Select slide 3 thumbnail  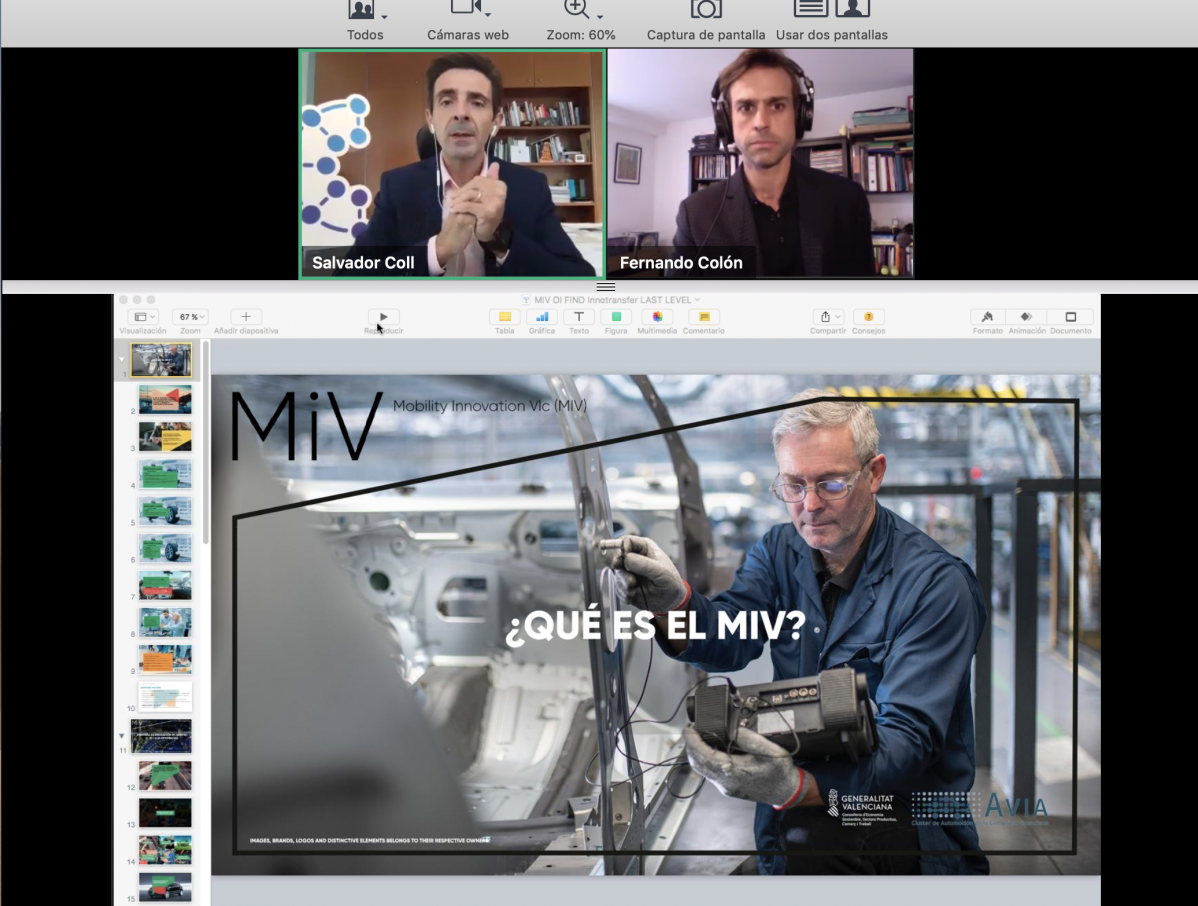165,437
